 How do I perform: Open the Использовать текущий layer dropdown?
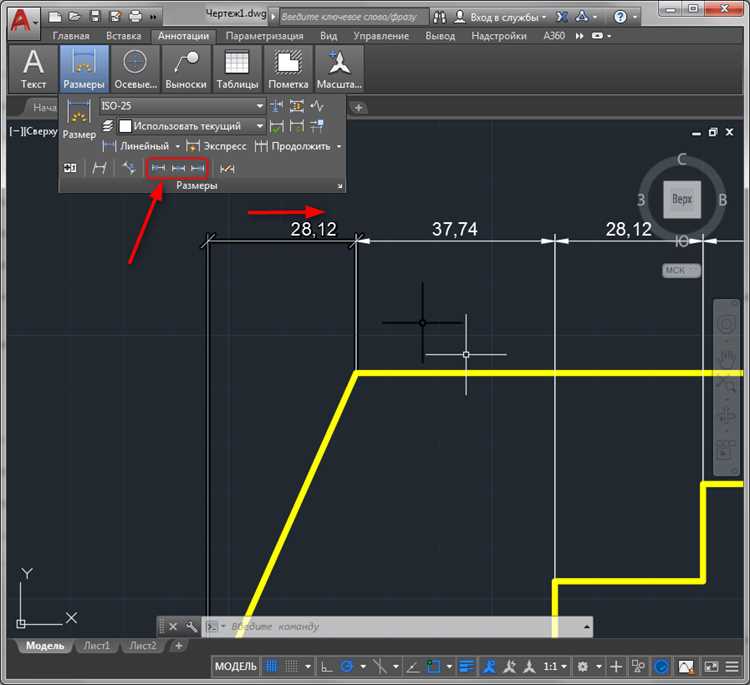tap(259, 126)
